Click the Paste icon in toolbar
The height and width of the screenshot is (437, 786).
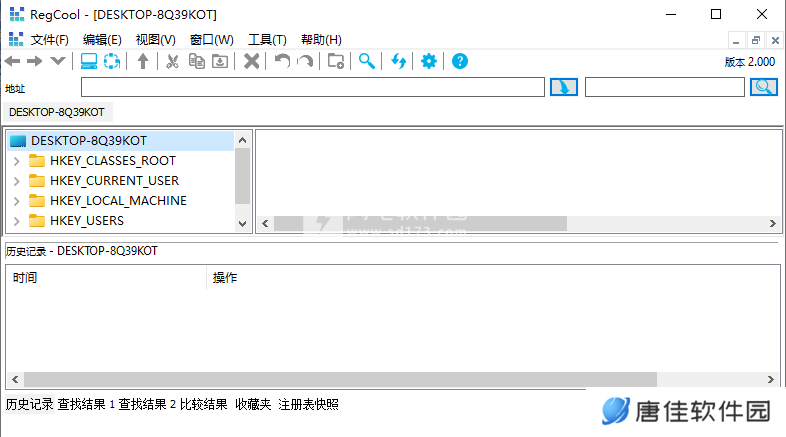[220, 61]
